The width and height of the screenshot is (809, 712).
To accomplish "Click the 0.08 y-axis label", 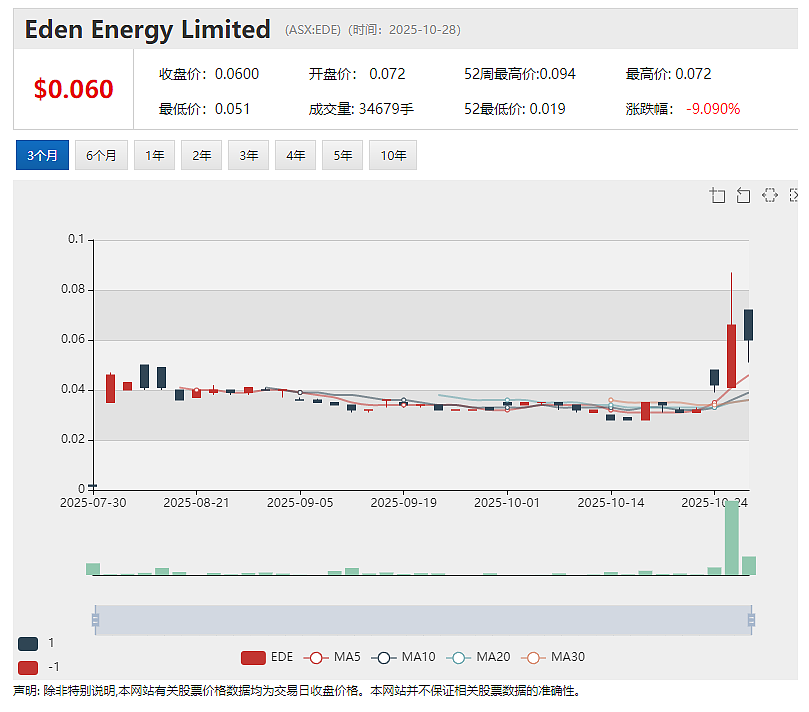I will click(x=73, y=289).
